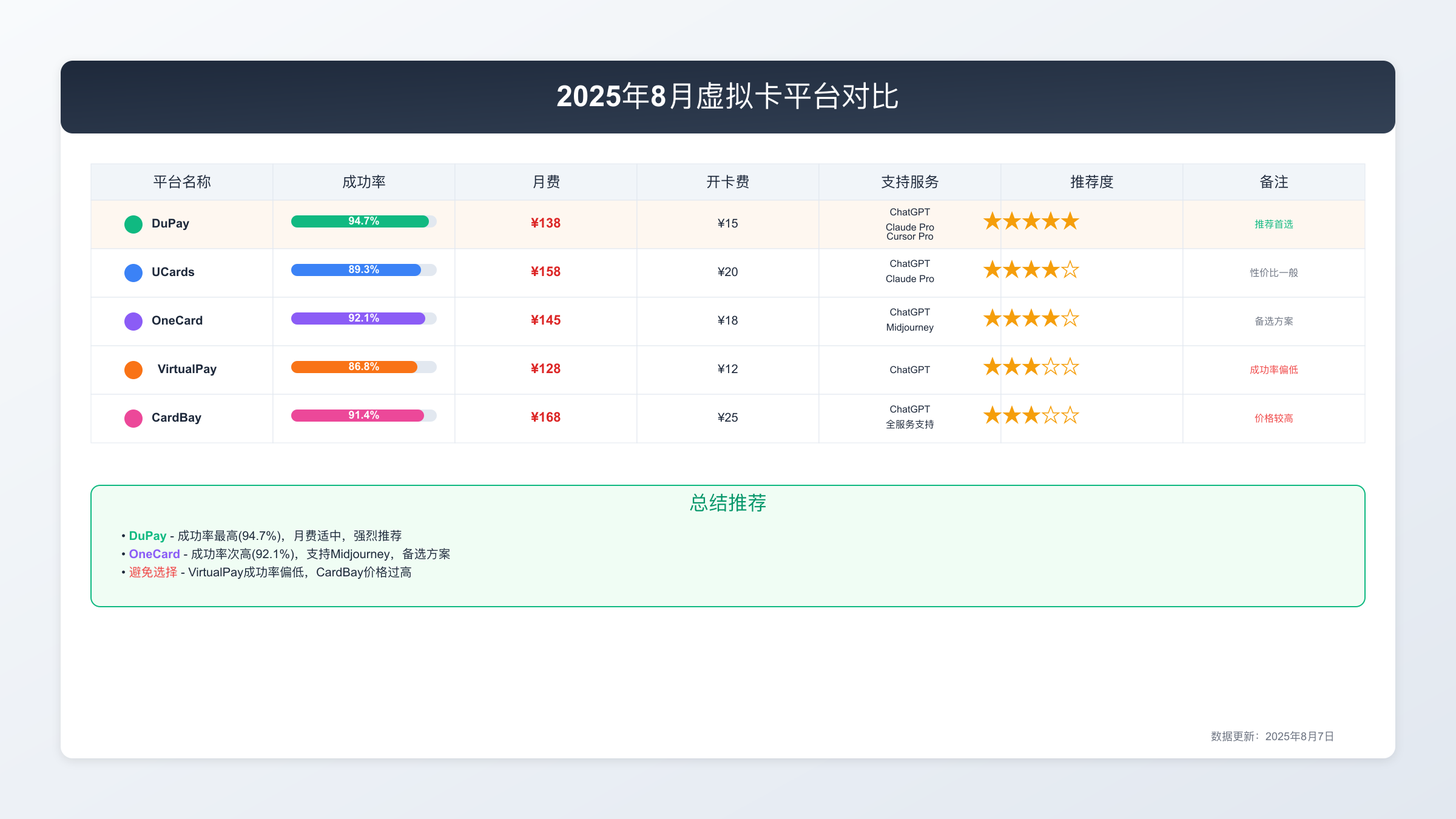Select the OneCard platform name
Image resolution: width=1456 pixels, height=819 pixels.
pos(177,320)
